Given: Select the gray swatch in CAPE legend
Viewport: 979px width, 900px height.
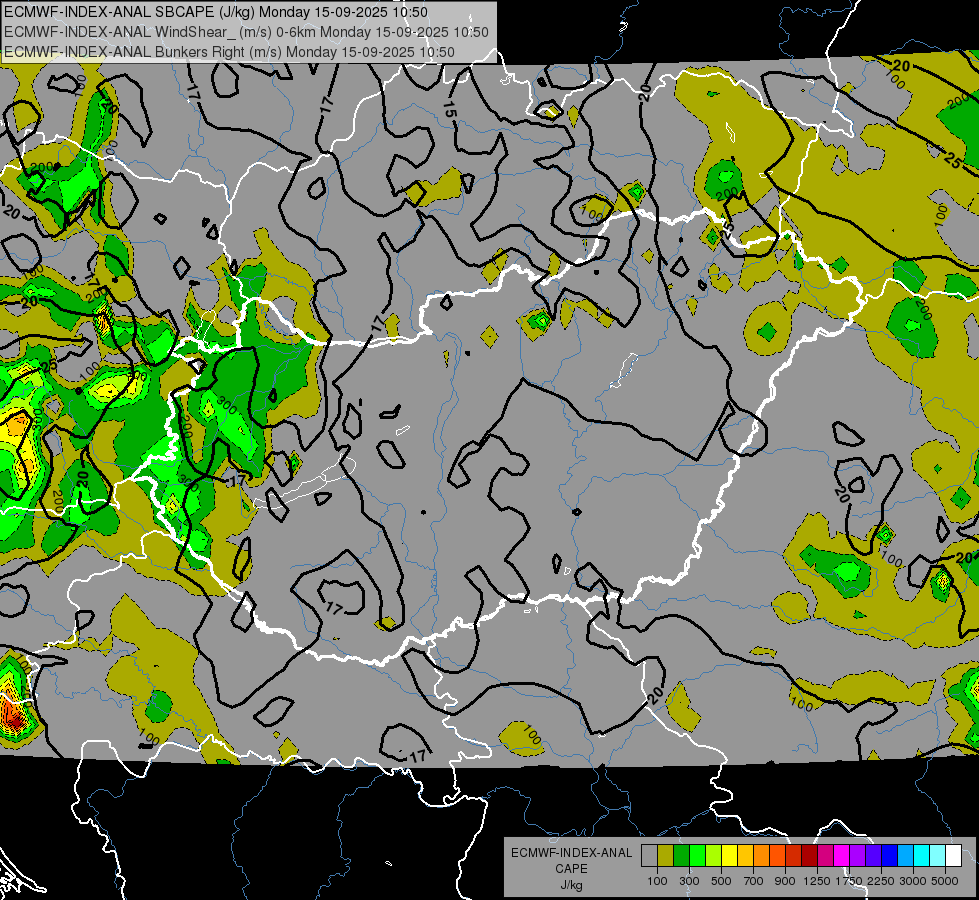Looking at the screenshot, I should (649, 856).
